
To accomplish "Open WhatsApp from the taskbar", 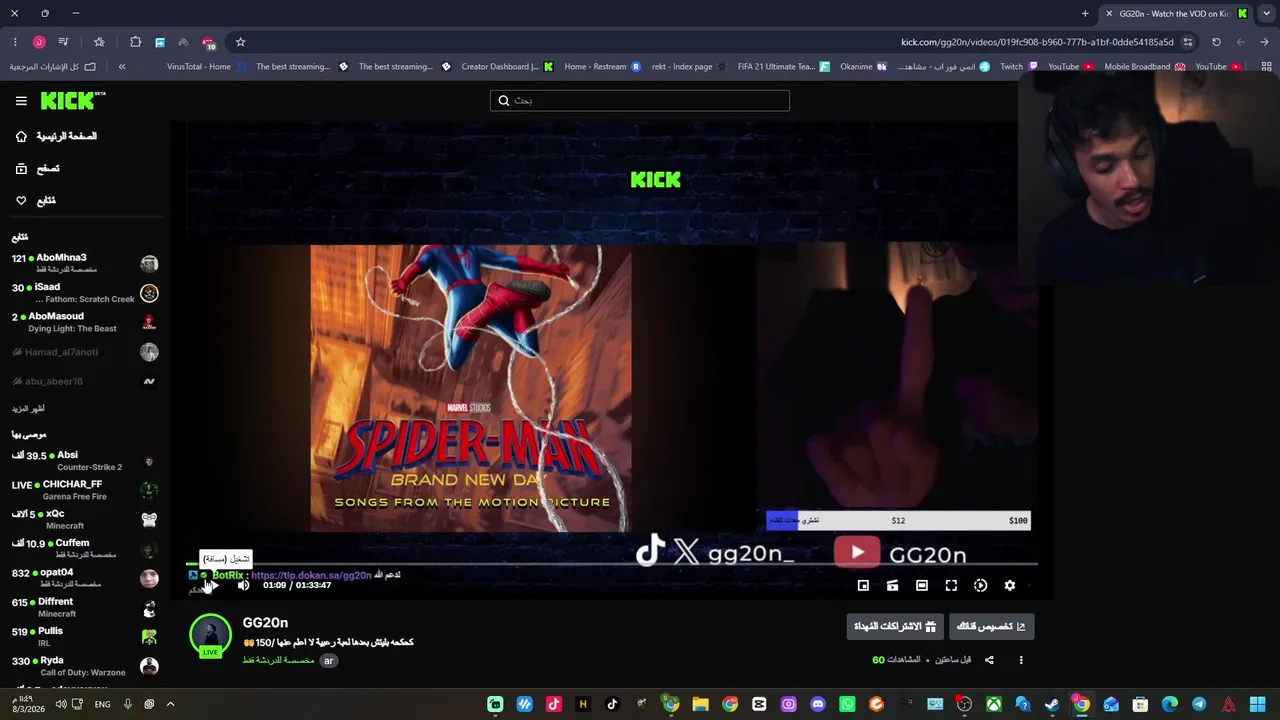I will coord(847,704).
